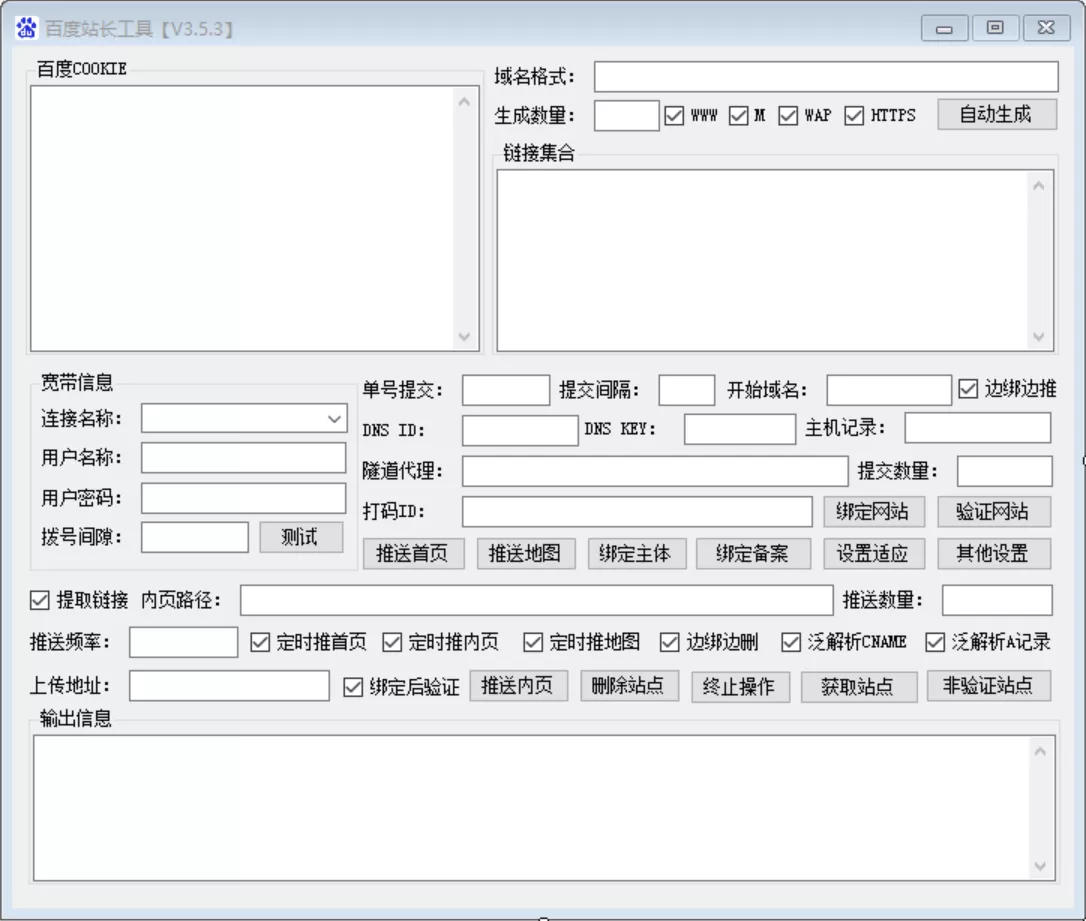Toggle the 定时推内页 checkbox
This screenshot has height=921, width=1086.
click(392, 643)
